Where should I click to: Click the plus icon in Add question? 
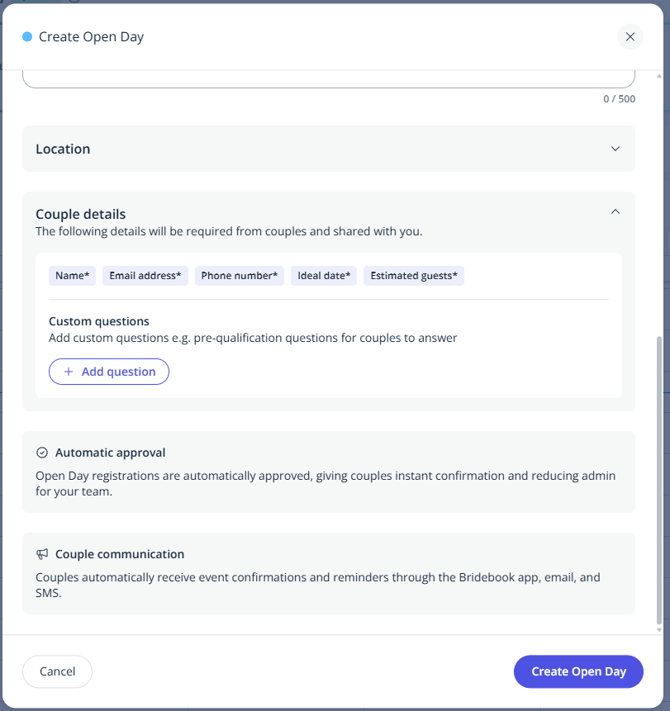(68, 372)
